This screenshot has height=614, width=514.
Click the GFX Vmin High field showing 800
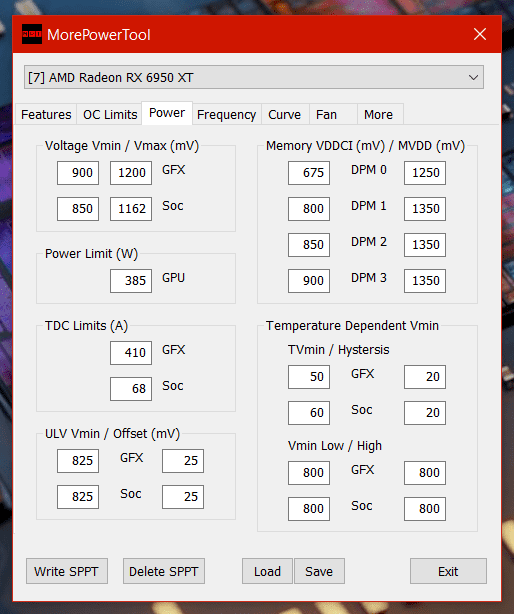pyautogui.click(x=425, y=473)
